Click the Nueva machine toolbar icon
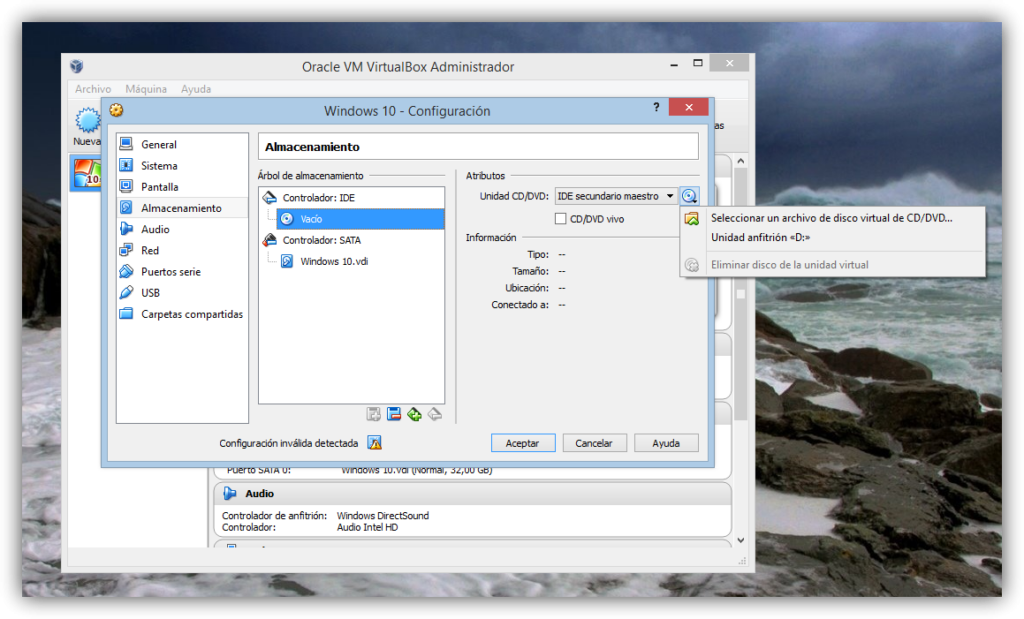This screenshot has width=1024, height=619. coord(87,125)
